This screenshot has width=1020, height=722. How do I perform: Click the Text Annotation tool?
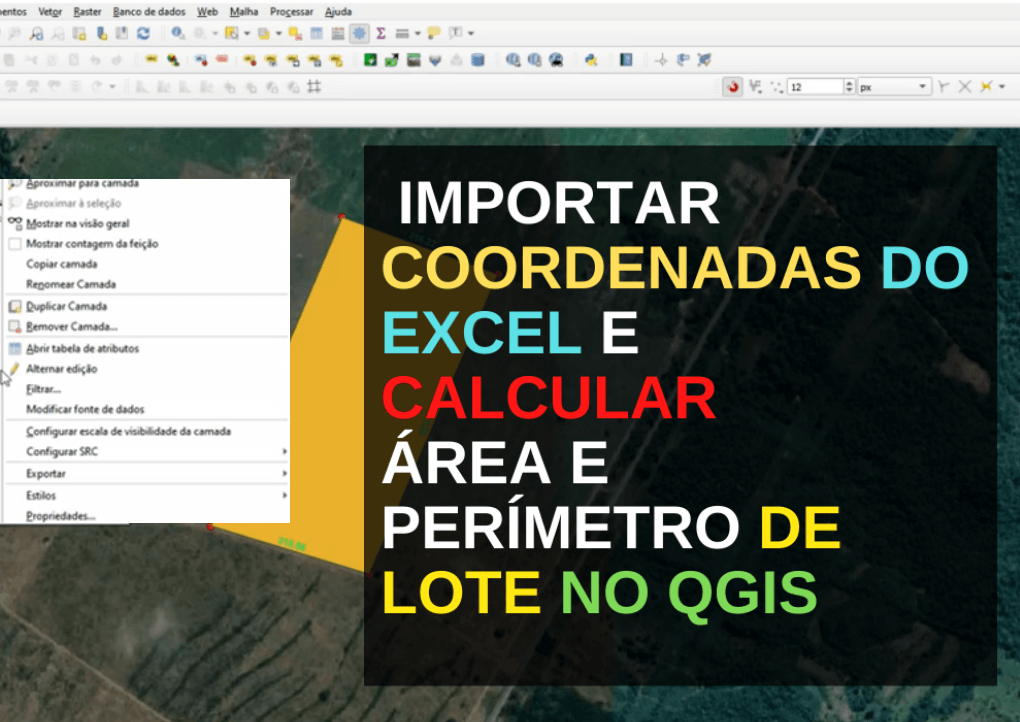click(x=455, y=33)
